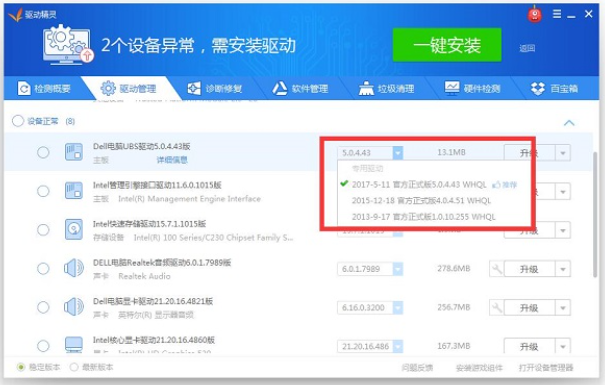Click the wrench icon beside Realtek audio driver
The height and width of the screenshot is (385, 605).
tap(497, 268)
